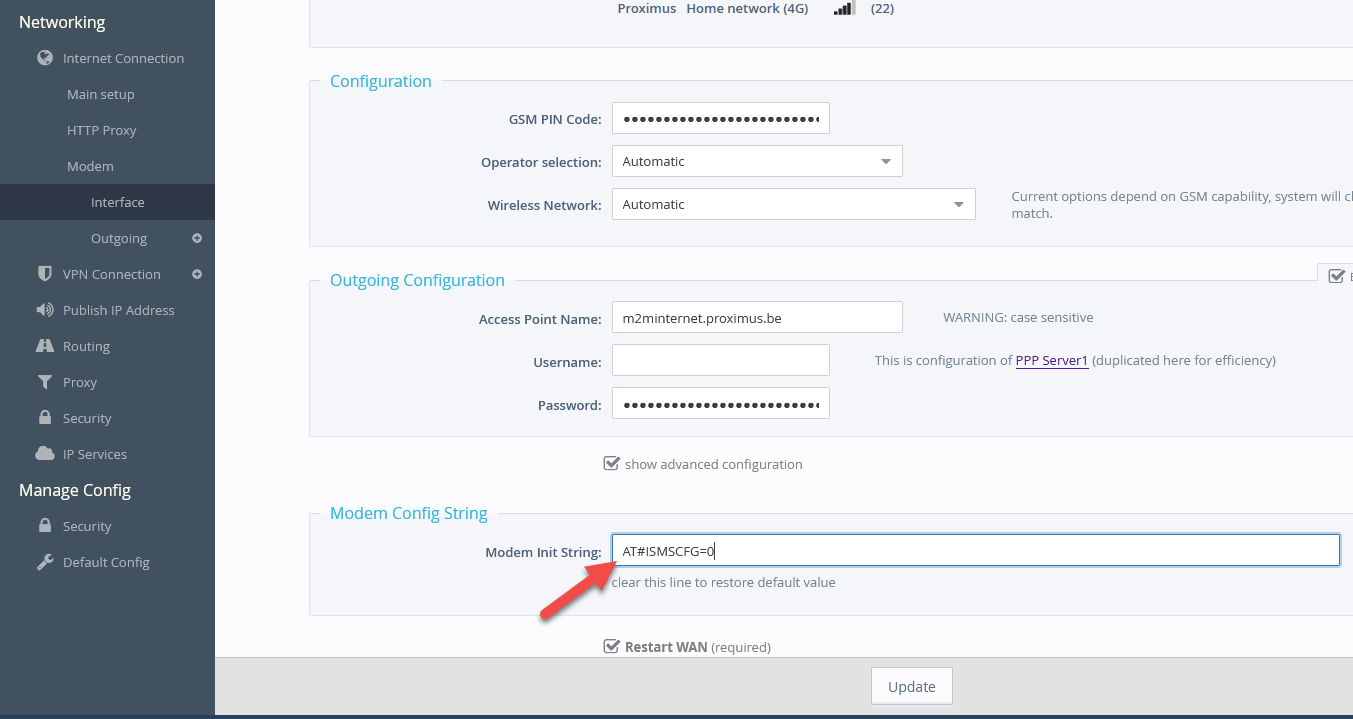Image resolution: width=1353 pixels, height=719 pixels.
Task: Open the PPP Server1 link
Action: click(1051, 360)
